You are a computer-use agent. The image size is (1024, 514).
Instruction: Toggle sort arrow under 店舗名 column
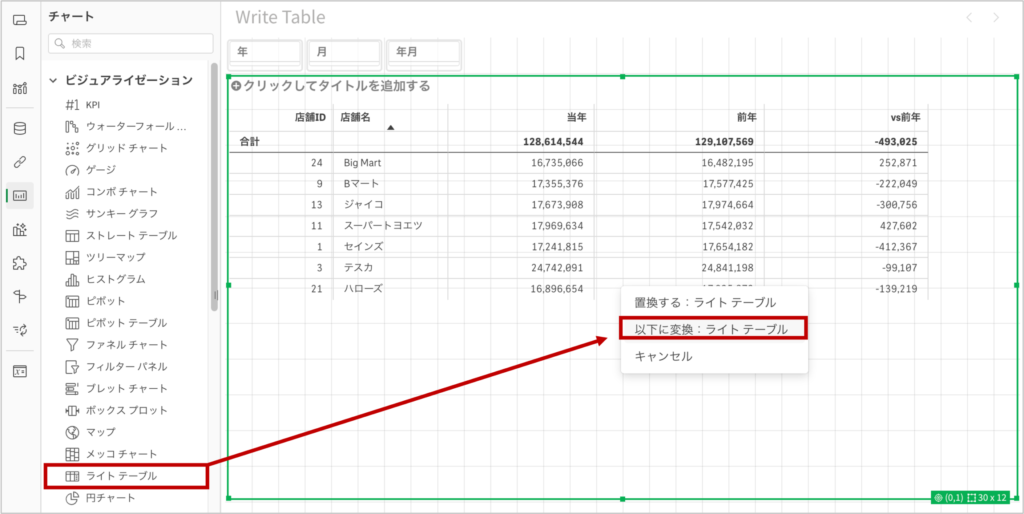coord(391,128)
